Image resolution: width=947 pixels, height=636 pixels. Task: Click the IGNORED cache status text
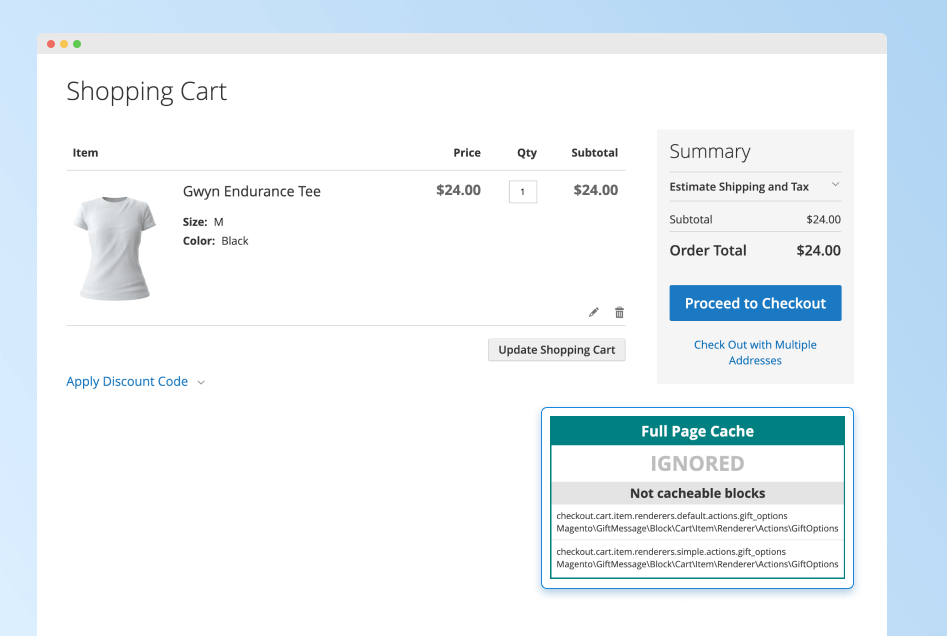point(697,463)
